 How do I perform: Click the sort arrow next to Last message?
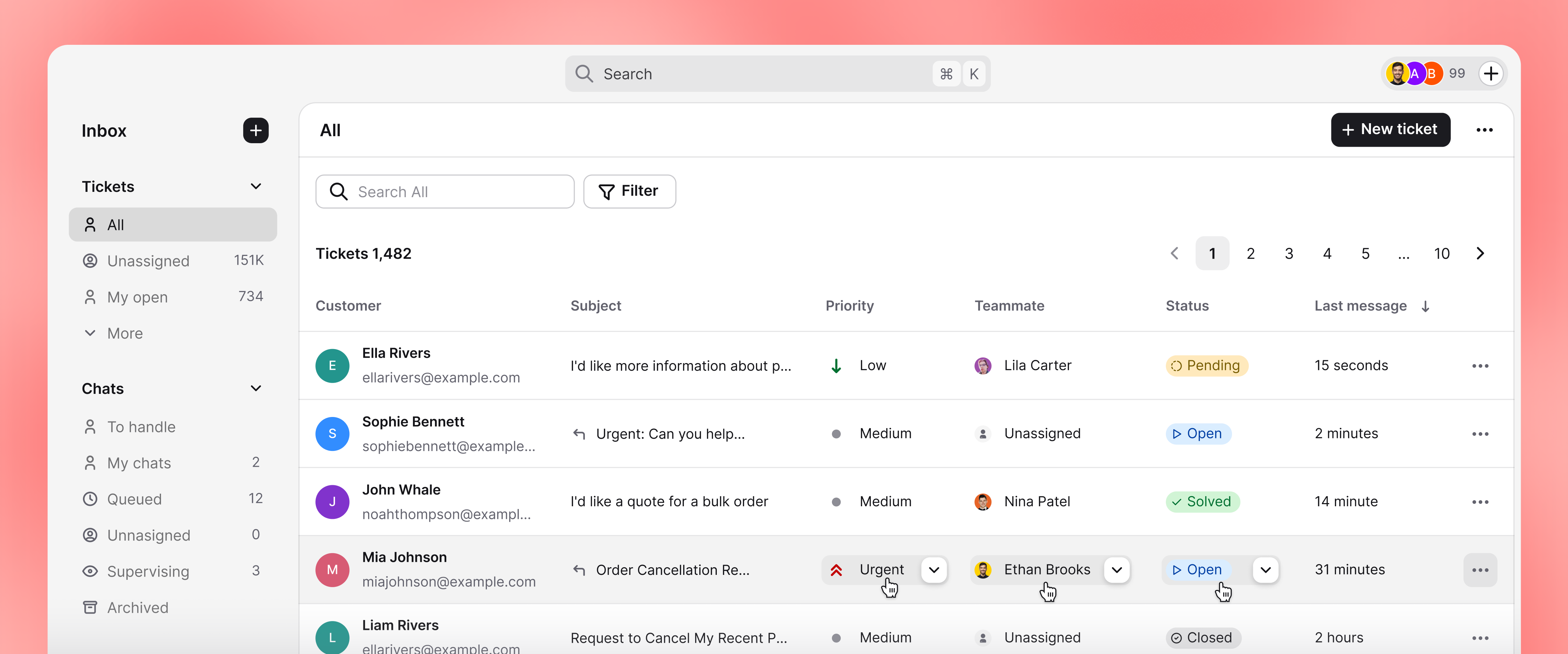pos(1425,306)
